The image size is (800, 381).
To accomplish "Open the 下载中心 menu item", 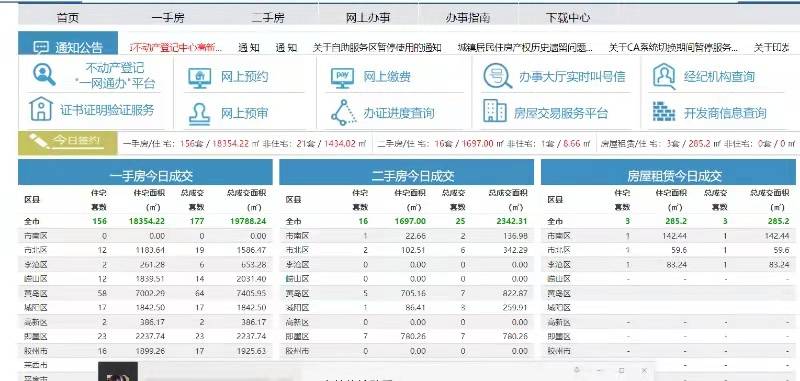I will tap(568, 18).
